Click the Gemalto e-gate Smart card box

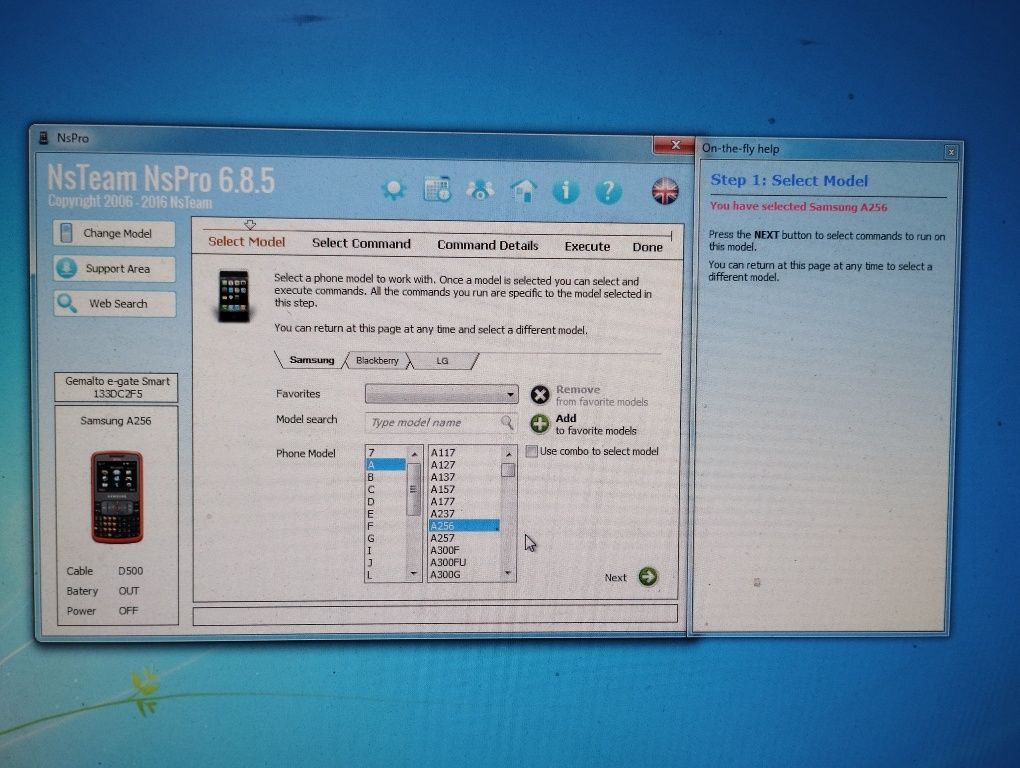point(116,388)
